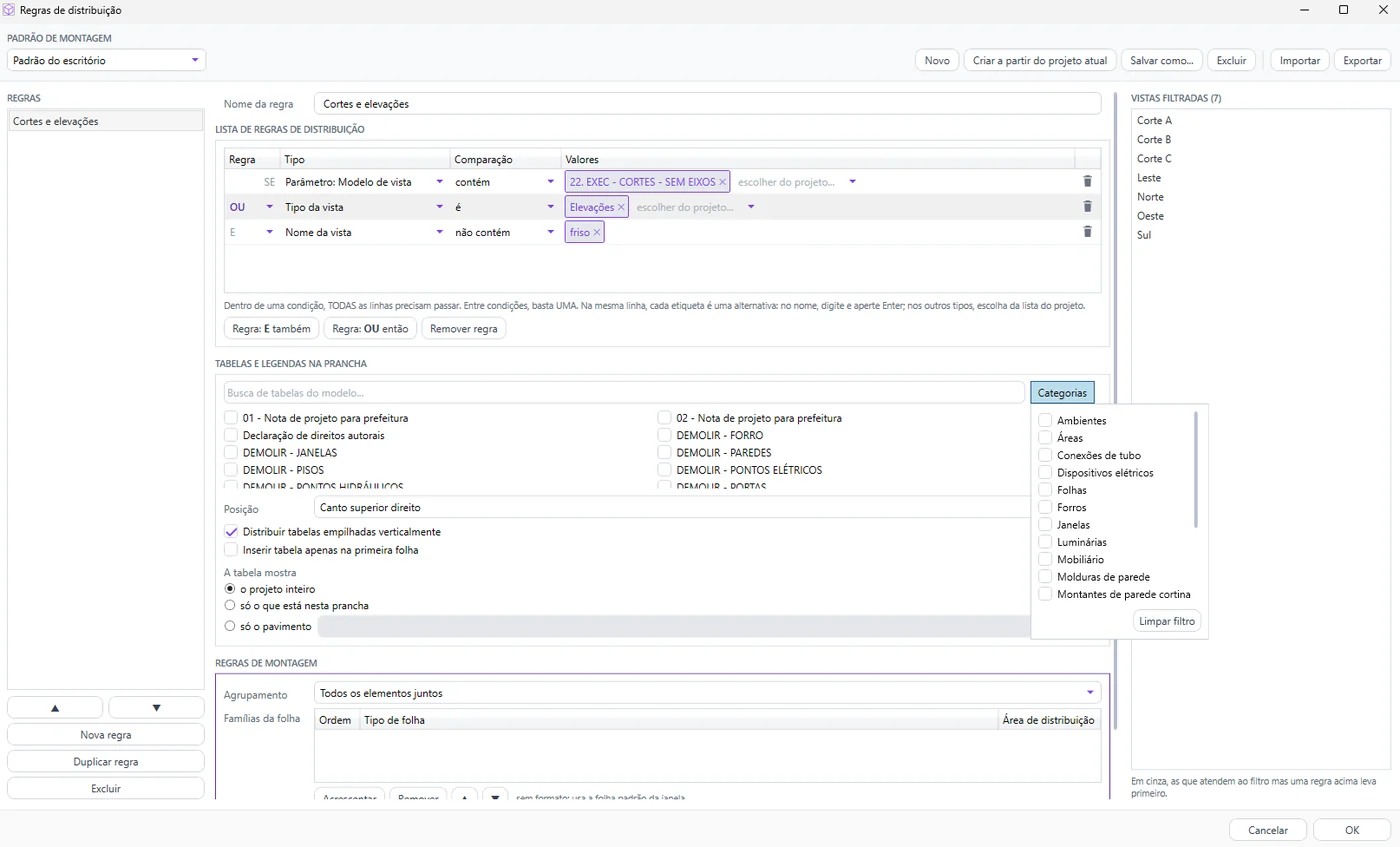Click the 'Limpar filtro' button
This screenshot has width=1400, height=847.
click(1167, 621)
